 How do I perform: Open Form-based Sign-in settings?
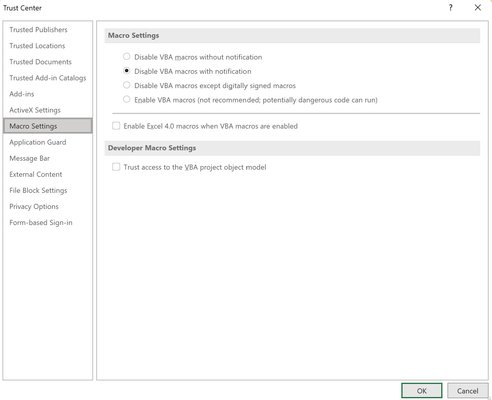click(48, 222)
